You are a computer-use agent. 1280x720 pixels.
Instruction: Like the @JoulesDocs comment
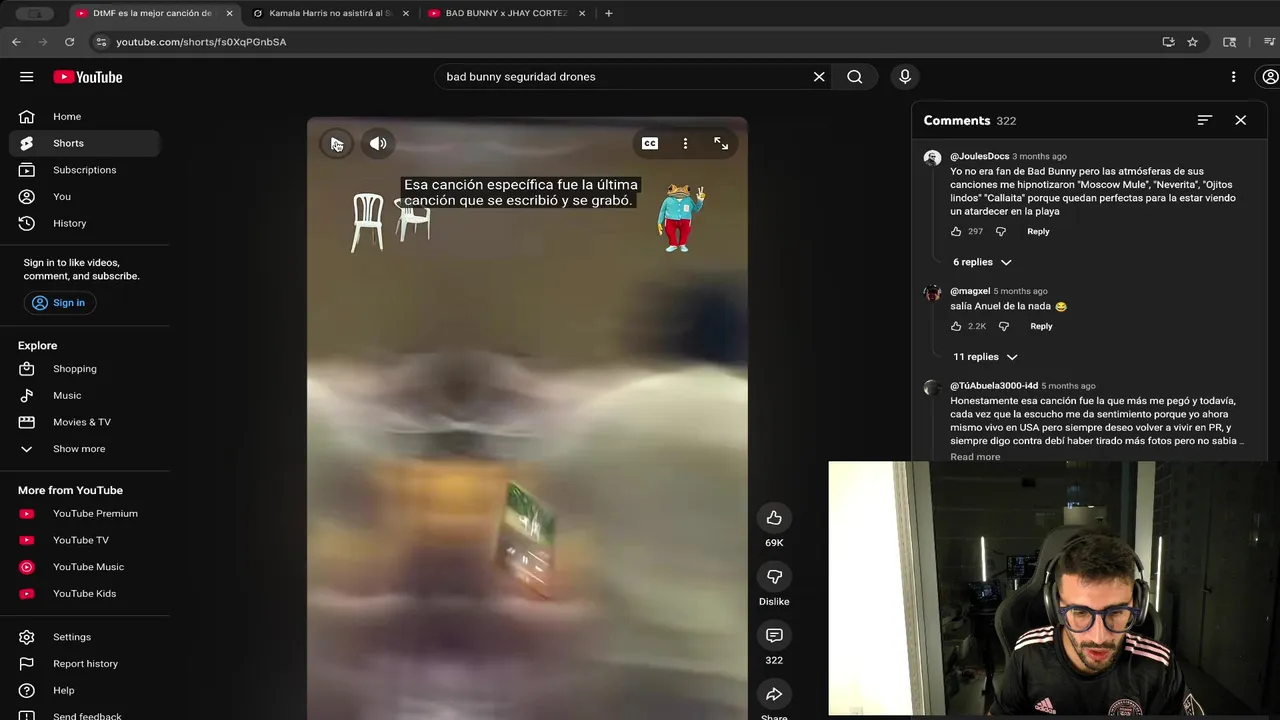coord(956,232)
